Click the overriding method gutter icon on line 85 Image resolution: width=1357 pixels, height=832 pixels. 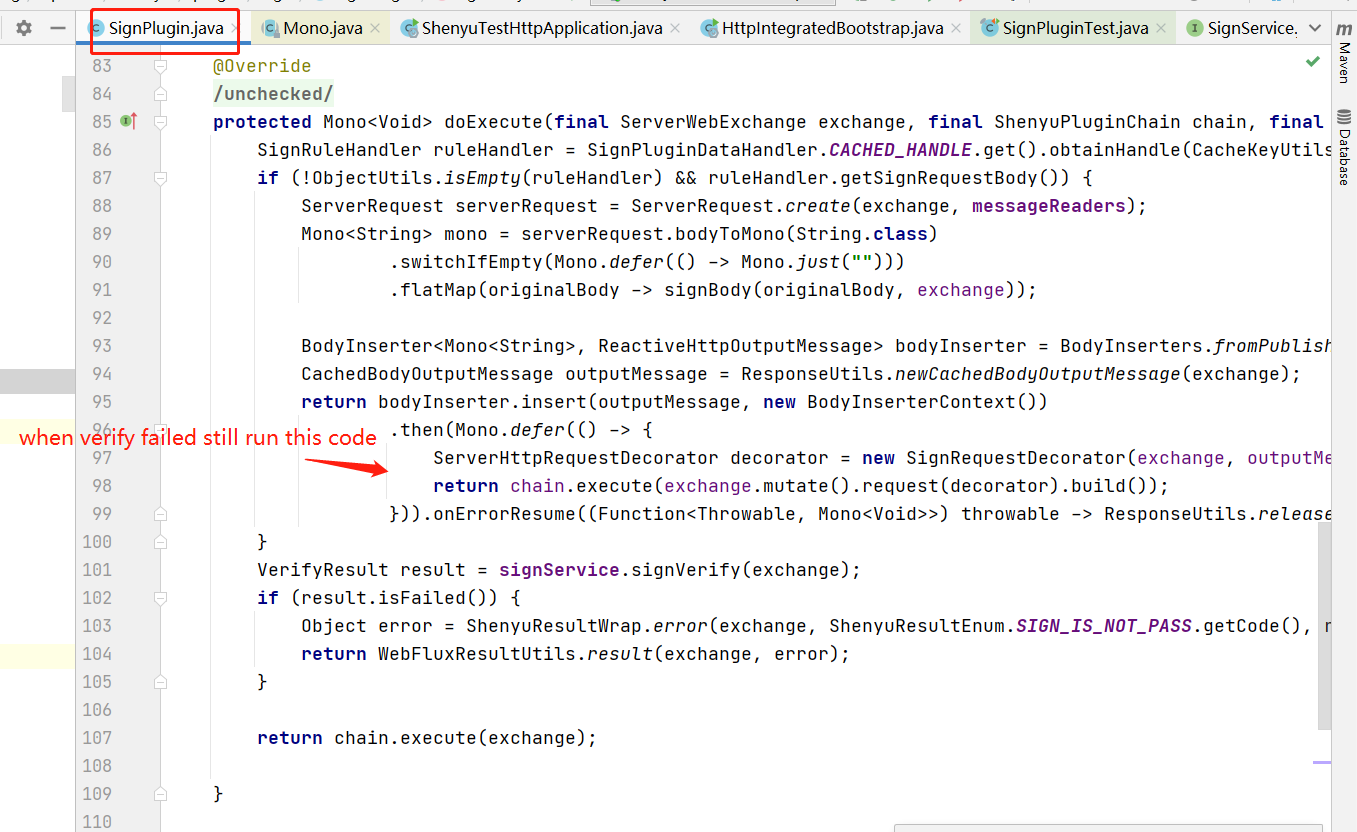(x=129, y=122)
